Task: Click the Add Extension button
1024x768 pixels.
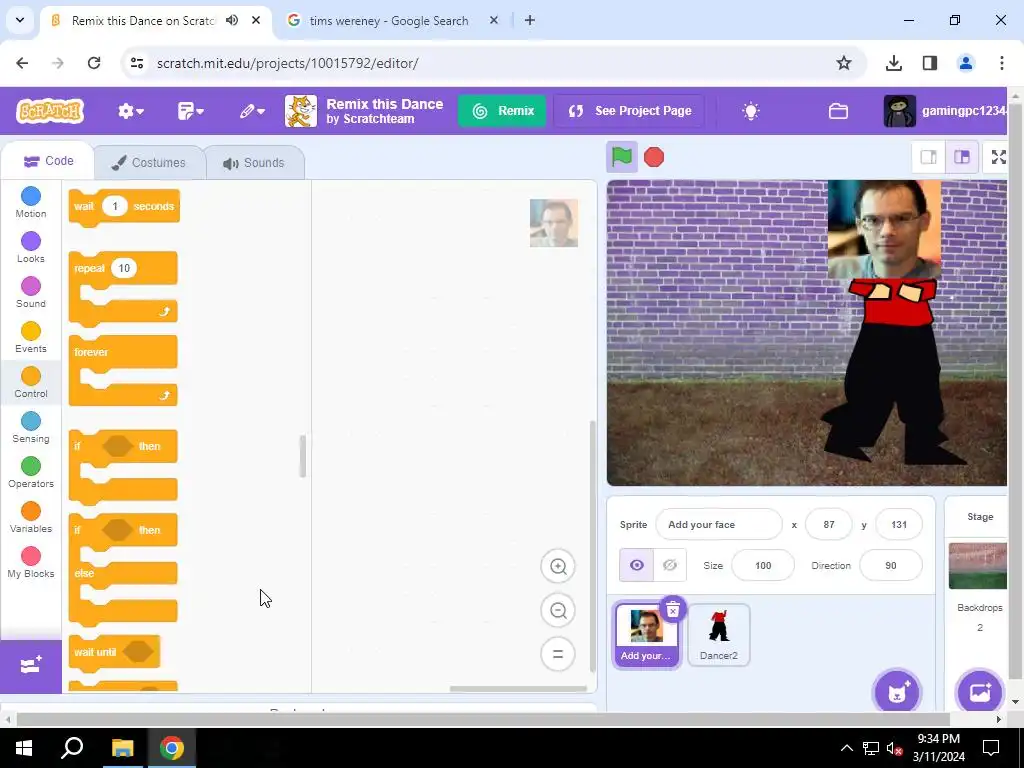Action: pos(31,666)
